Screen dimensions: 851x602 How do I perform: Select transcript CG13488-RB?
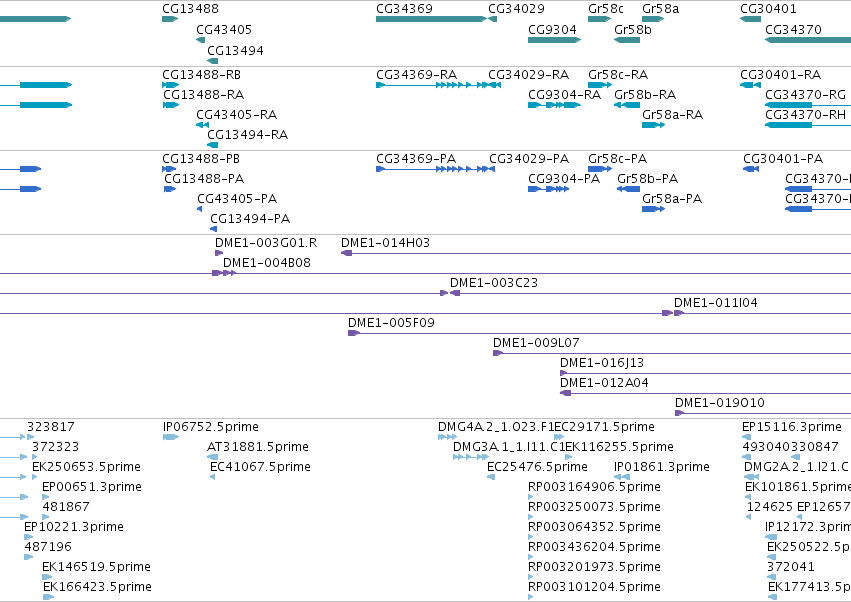pos(201,74)
